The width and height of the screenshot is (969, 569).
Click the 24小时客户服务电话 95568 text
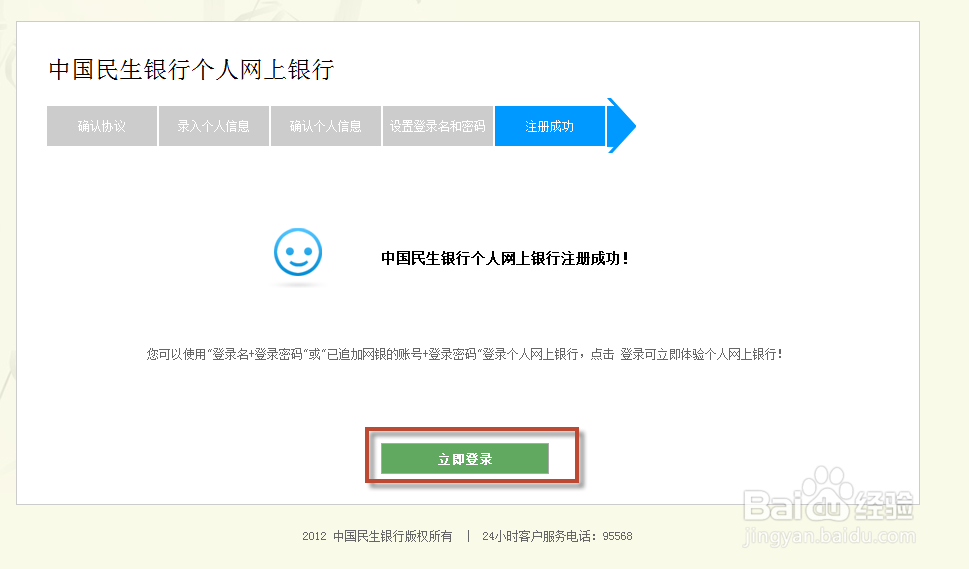557,536
